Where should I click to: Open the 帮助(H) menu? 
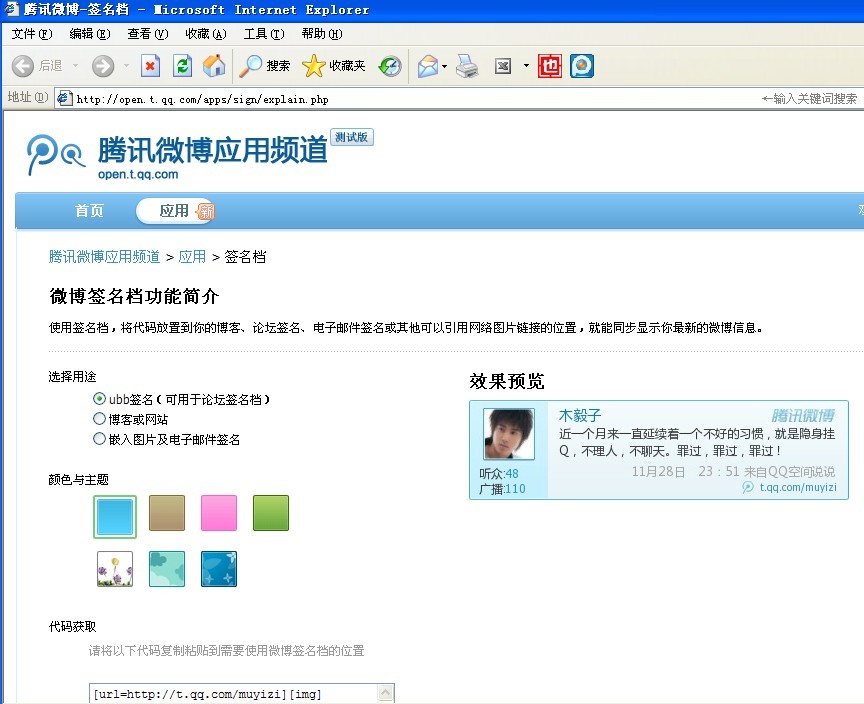pos(322,34)
